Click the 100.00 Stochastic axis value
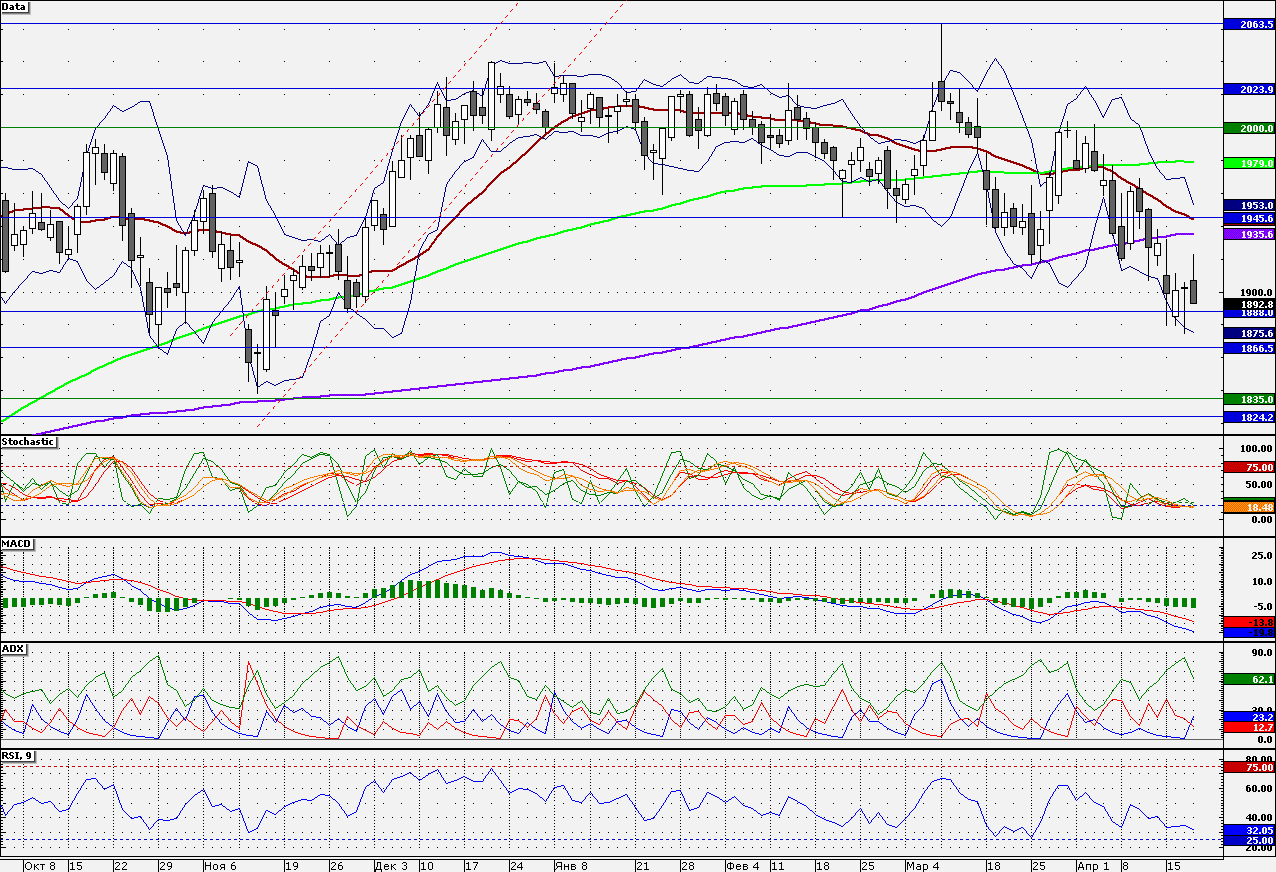This screenshot has width=1276, height=872. (x=1254, y=449)
